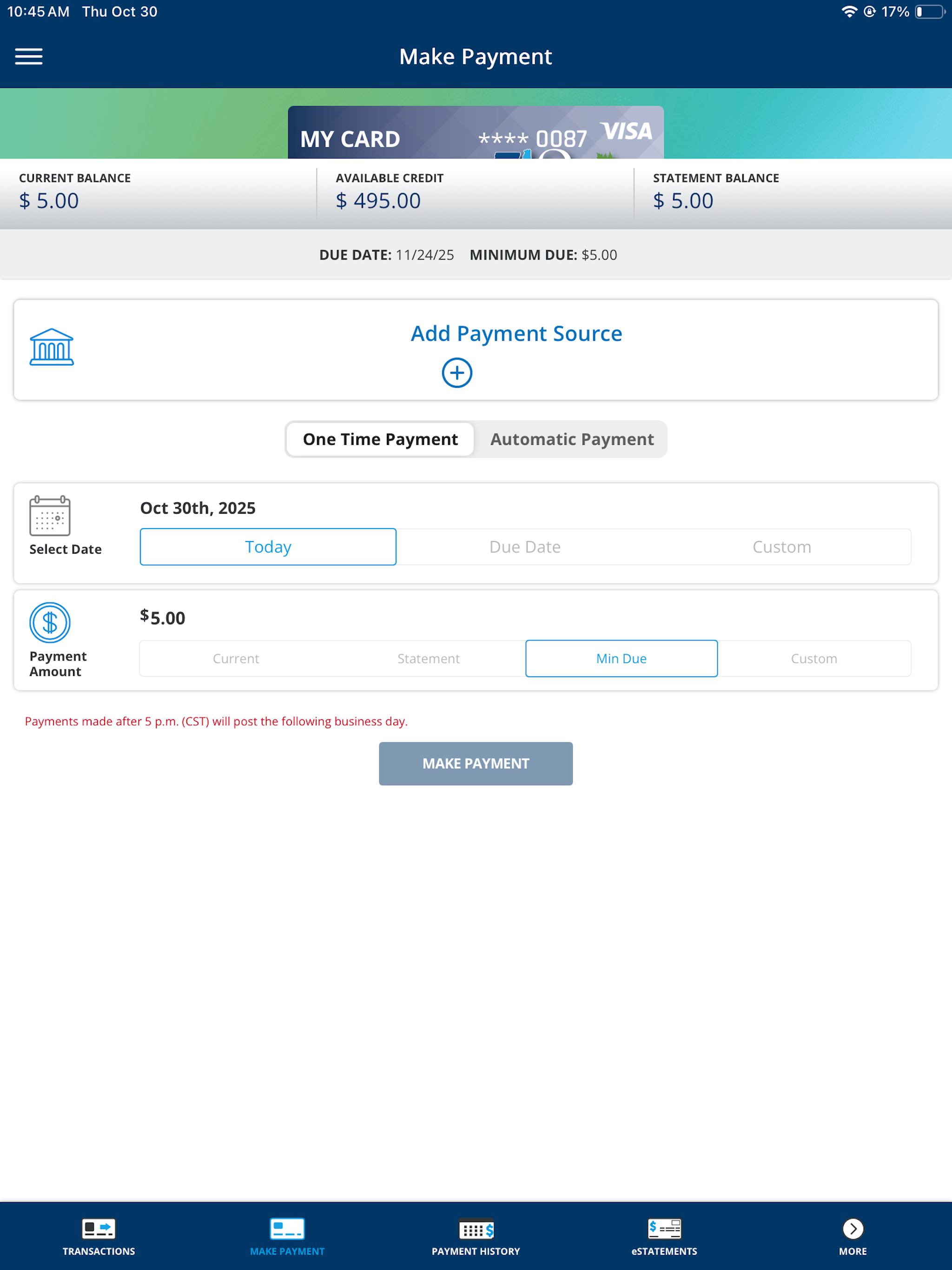Open Transactions in the bottom bar
Screen dimensions: 952x1270
99,1237
